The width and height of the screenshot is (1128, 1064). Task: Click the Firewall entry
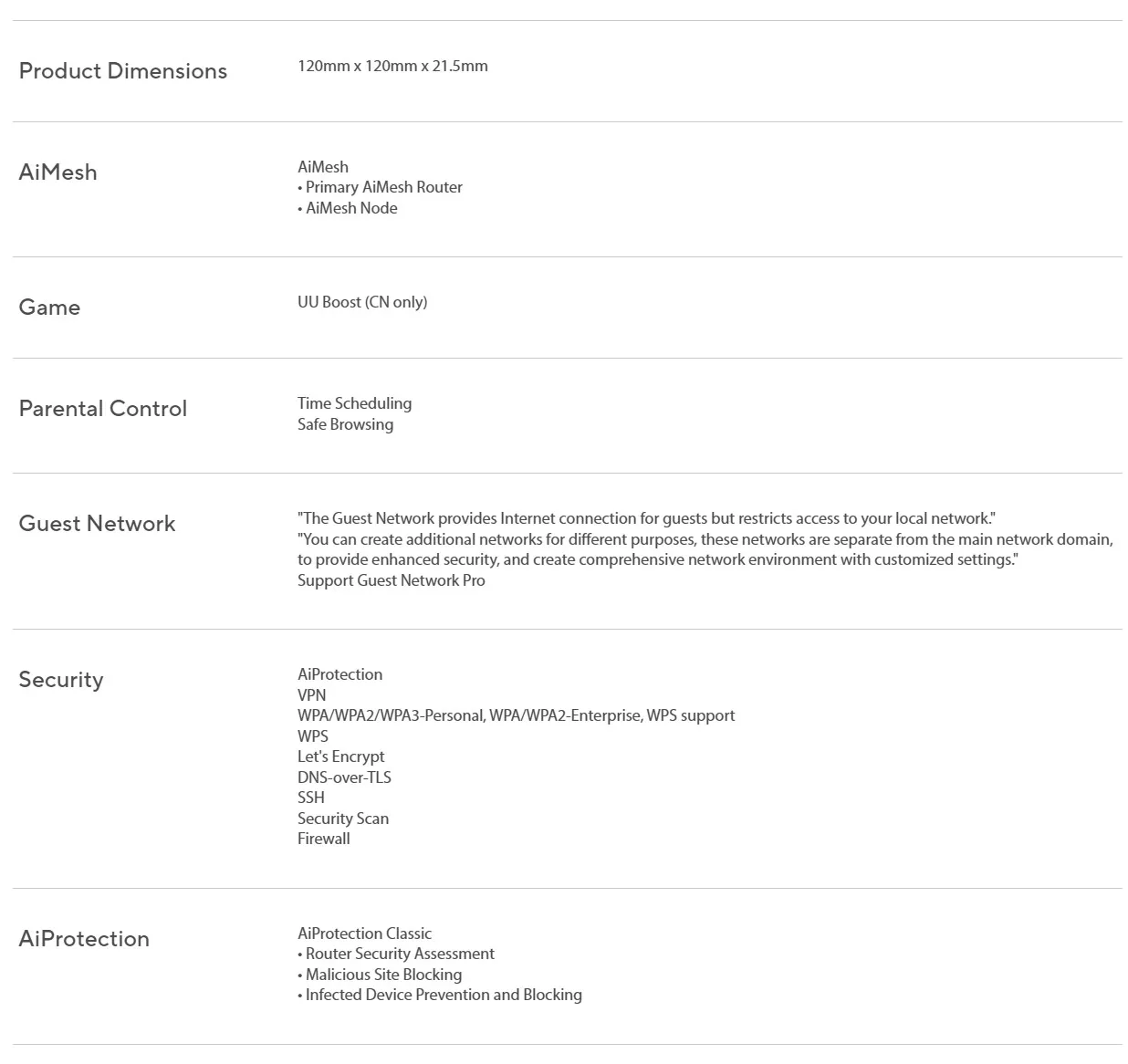(324, 839)
